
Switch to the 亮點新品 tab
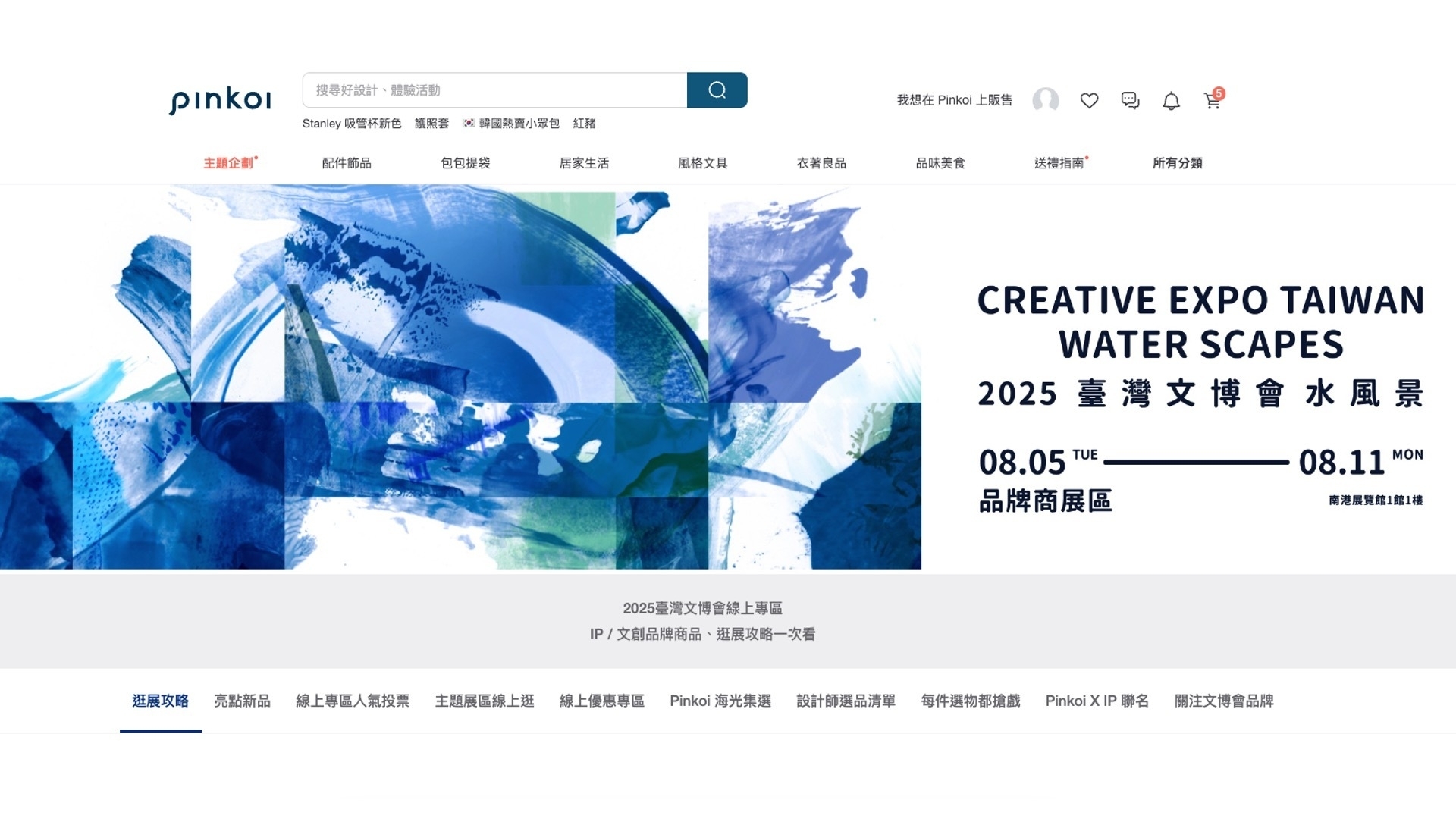coord(242,701)
